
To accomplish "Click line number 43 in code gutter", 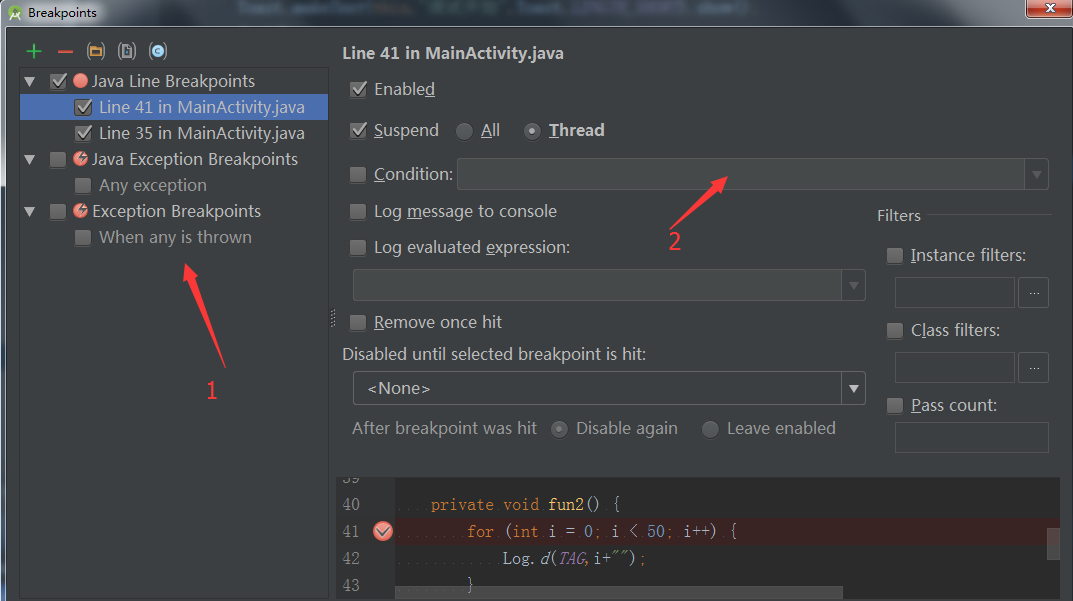I will point(351,585).
